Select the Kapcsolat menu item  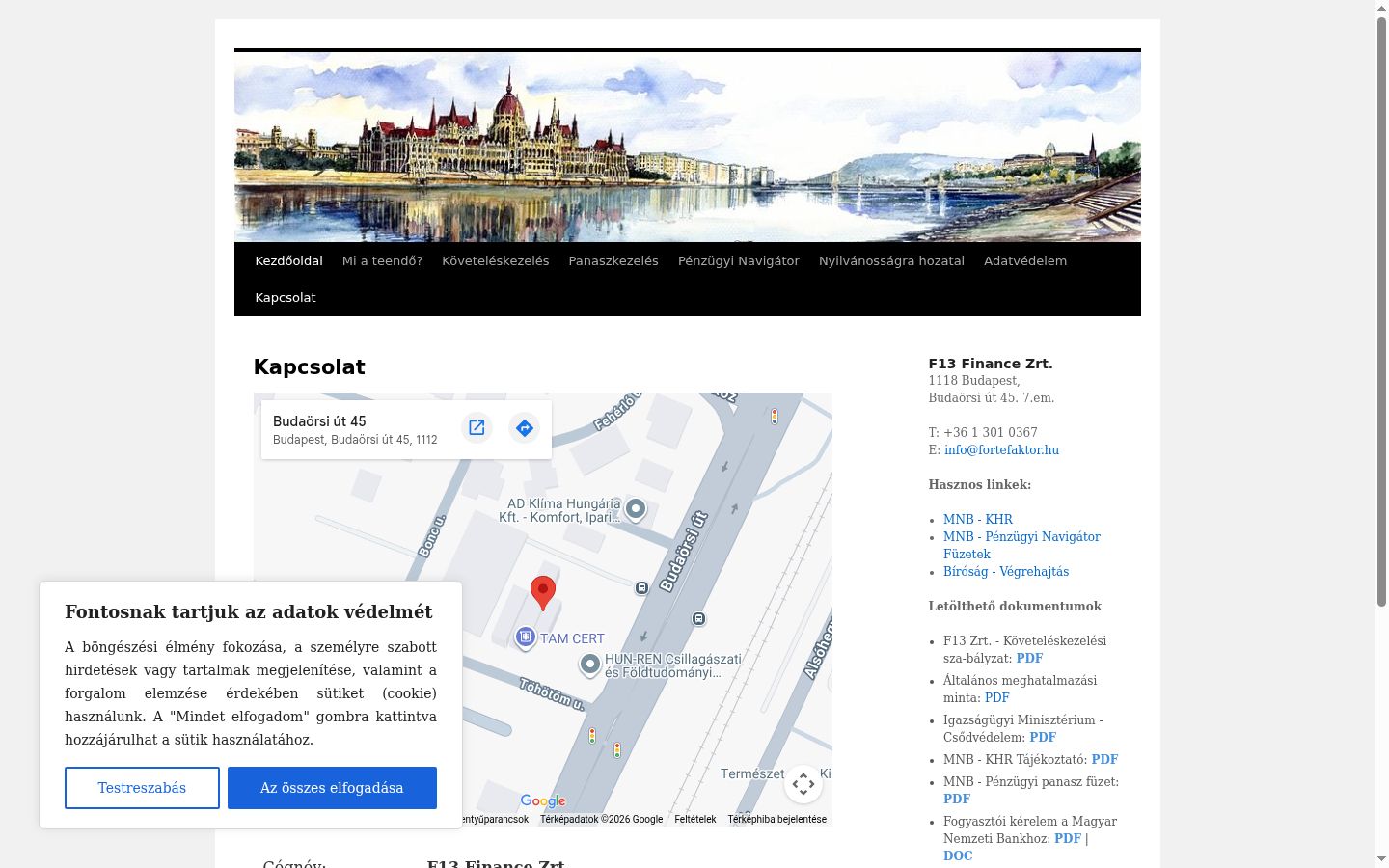(286, 297)
